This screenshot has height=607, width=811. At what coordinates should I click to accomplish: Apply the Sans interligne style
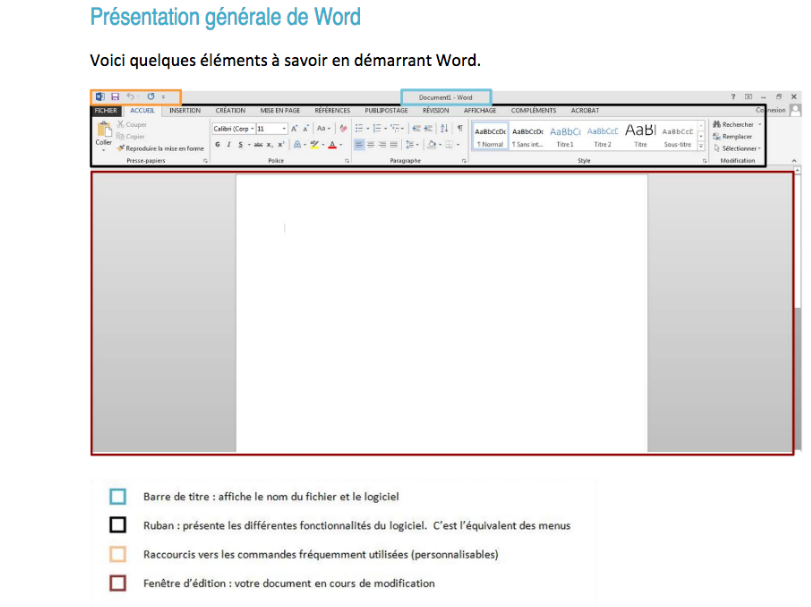[528, 136]
